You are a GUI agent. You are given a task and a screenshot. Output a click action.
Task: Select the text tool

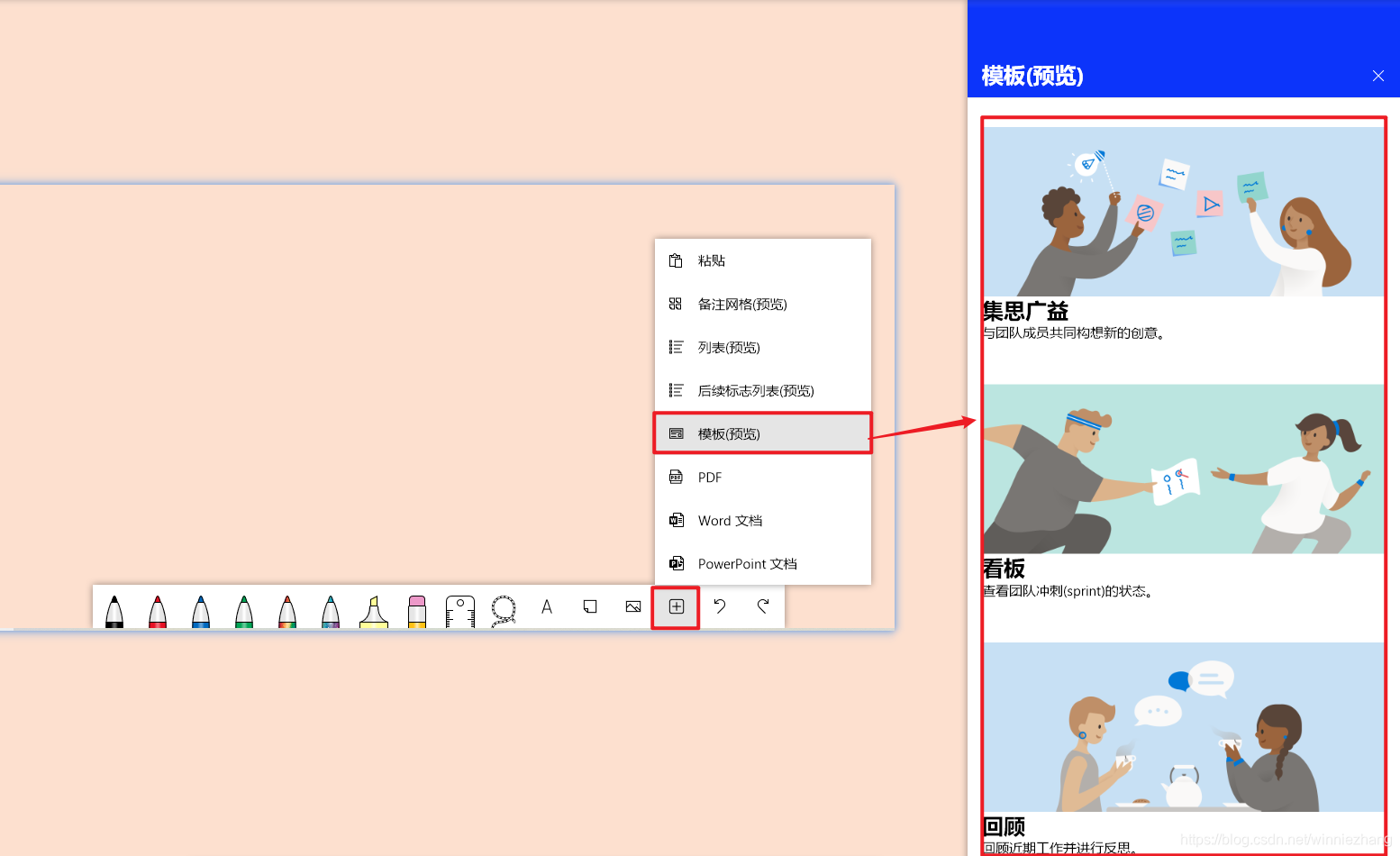[547, 607]
